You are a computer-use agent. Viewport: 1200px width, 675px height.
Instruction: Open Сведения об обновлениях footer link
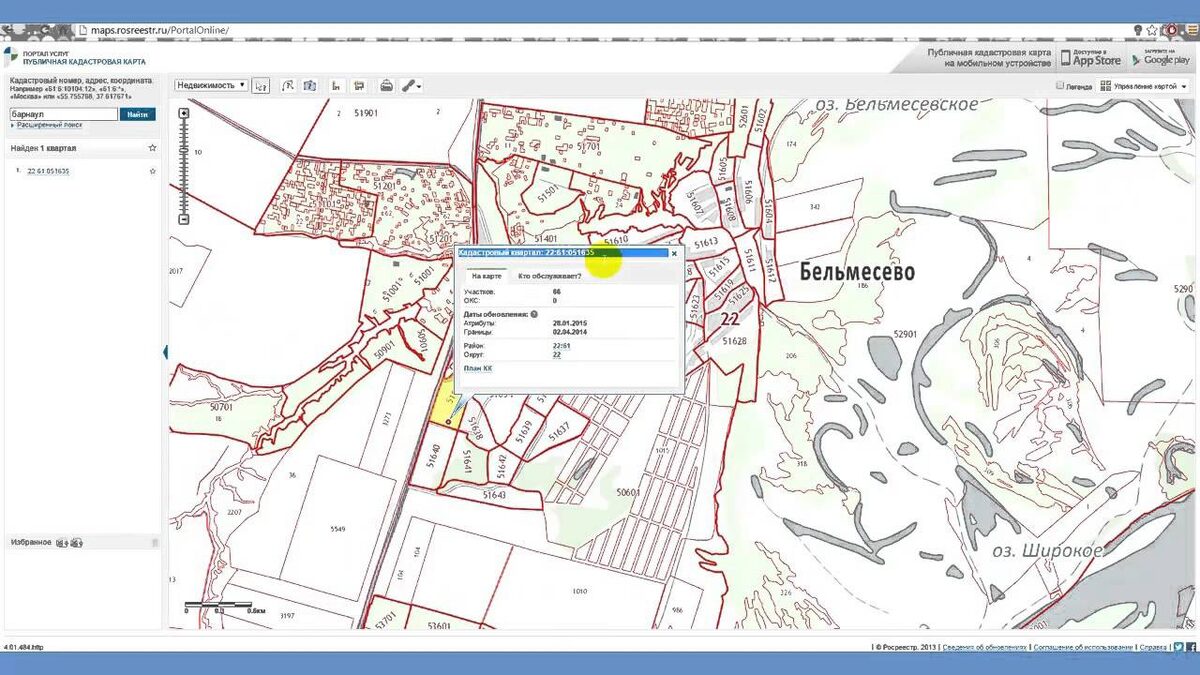(x=984, y=648)
